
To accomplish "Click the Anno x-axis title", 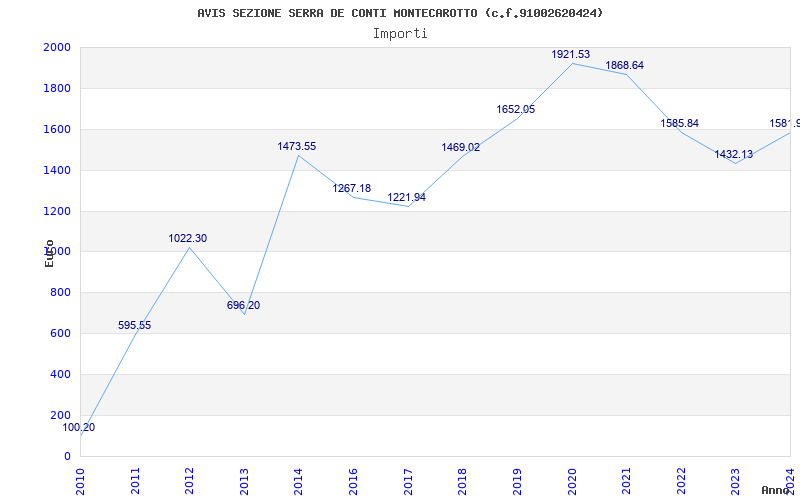I will pos(776,490).
